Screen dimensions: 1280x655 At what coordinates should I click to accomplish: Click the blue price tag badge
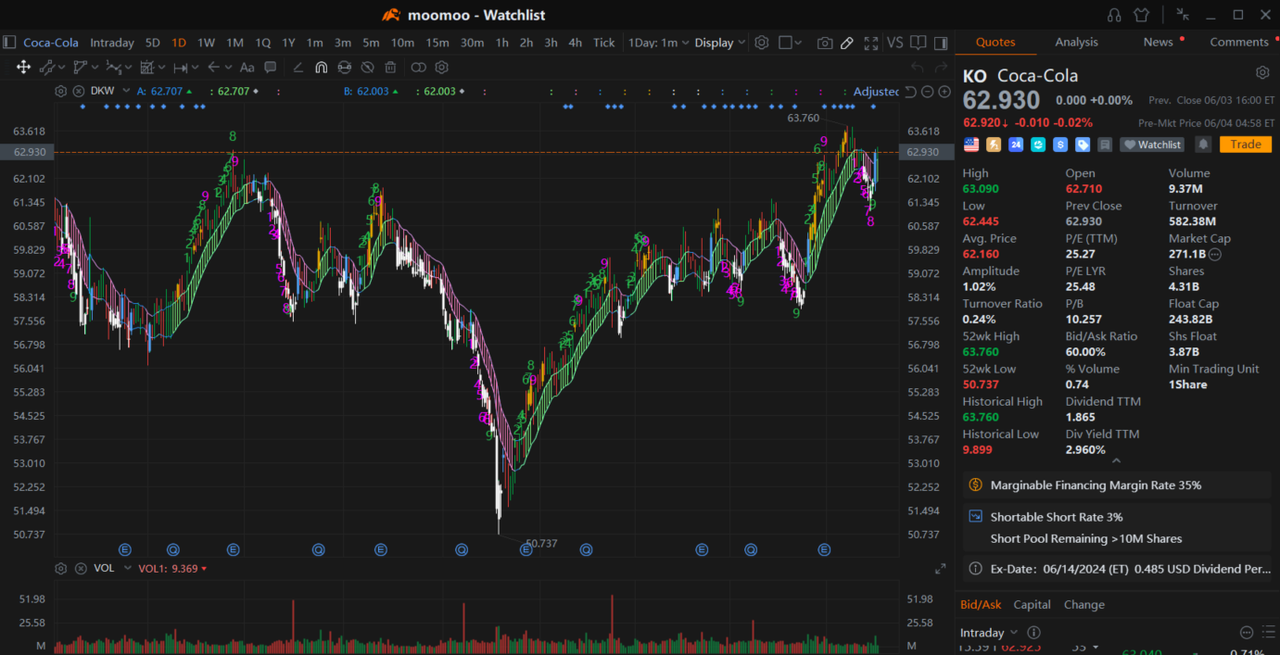coord(1082,144)
